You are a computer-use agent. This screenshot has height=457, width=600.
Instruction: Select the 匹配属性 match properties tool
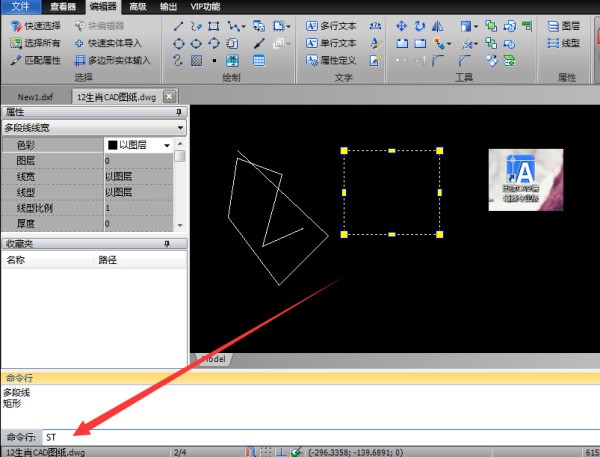click(36, 60)
